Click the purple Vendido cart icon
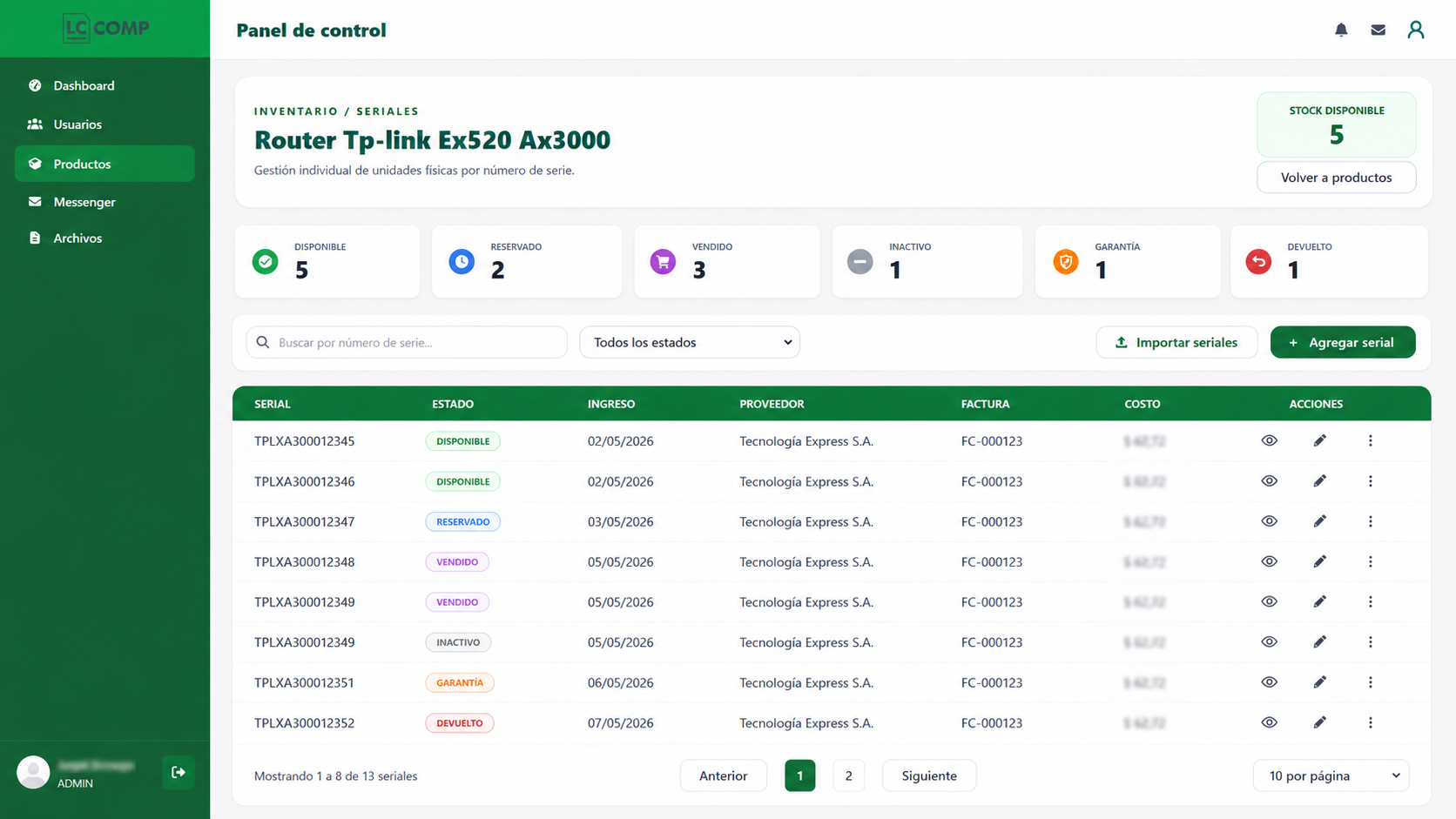The image size is (1456, 819). pos(663,261)
